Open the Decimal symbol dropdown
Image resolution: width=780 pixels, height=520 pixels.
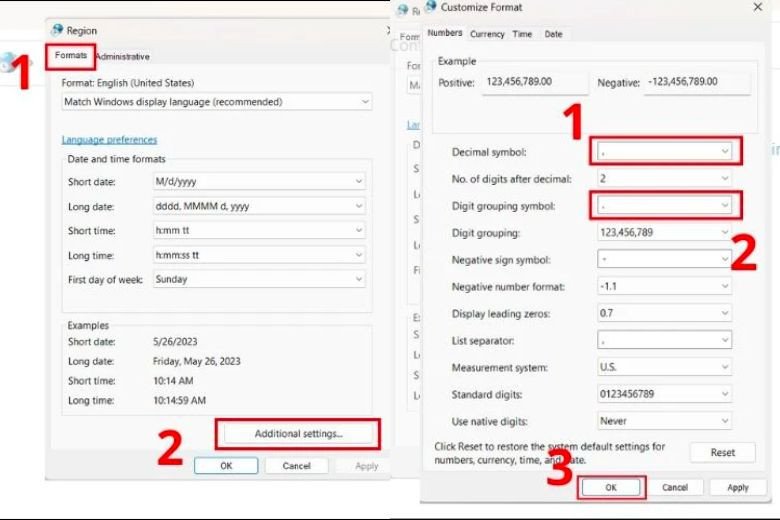pos(665,151)
